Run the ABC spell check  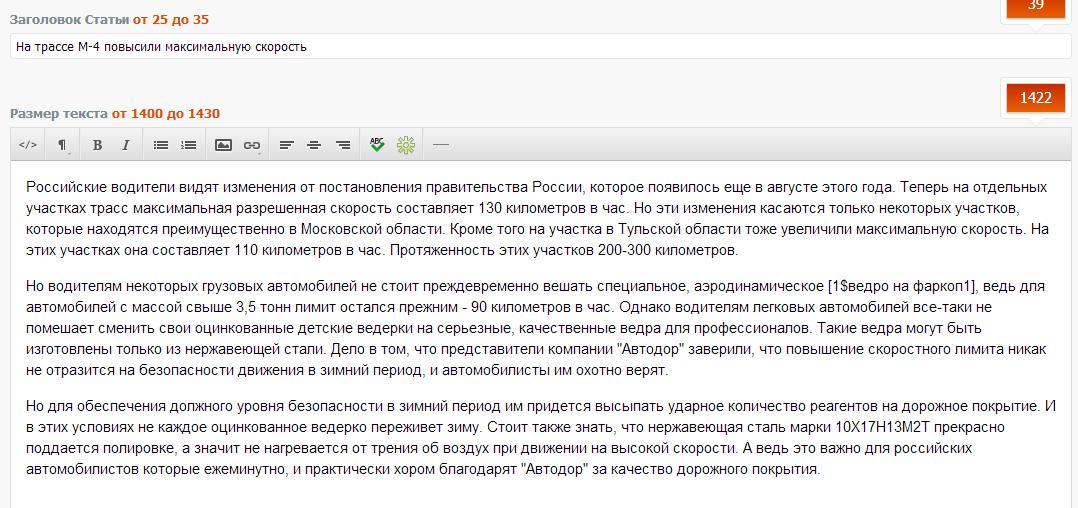(x=377, y=145)
